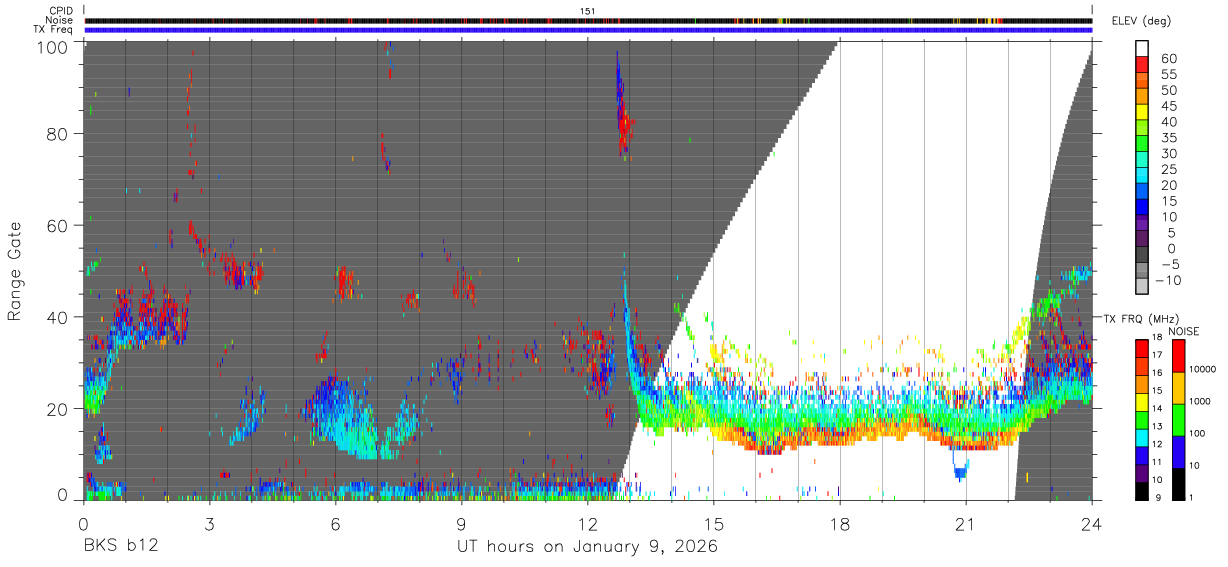Click the TX frequency legend label 18
The height and width of the screenshot is (567, 1228).
1157,338
